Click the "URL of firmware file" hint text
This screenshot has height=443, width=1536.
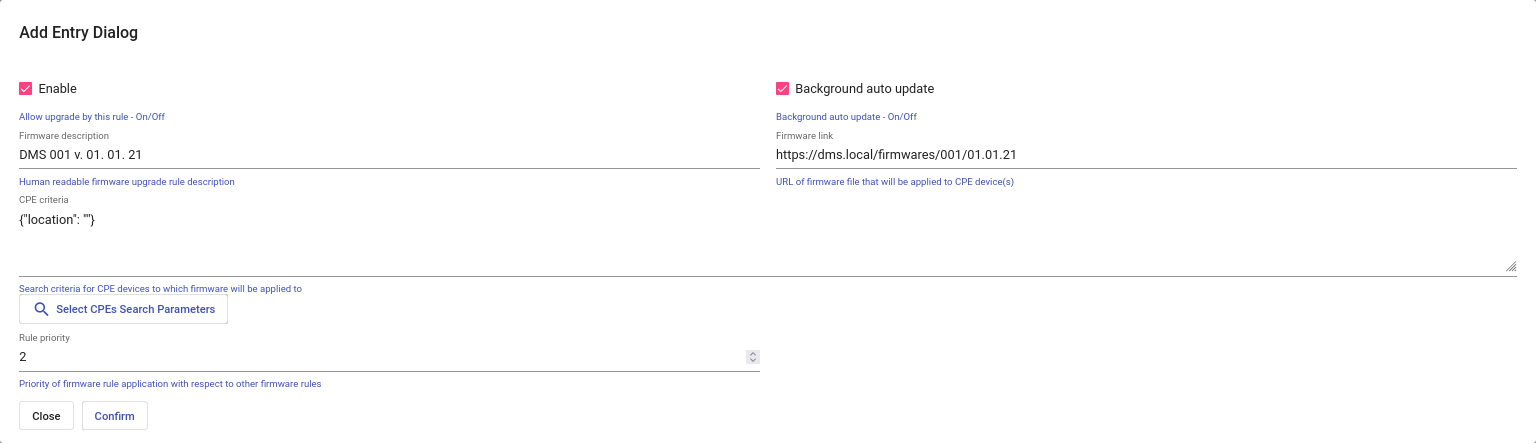(895, 182)
